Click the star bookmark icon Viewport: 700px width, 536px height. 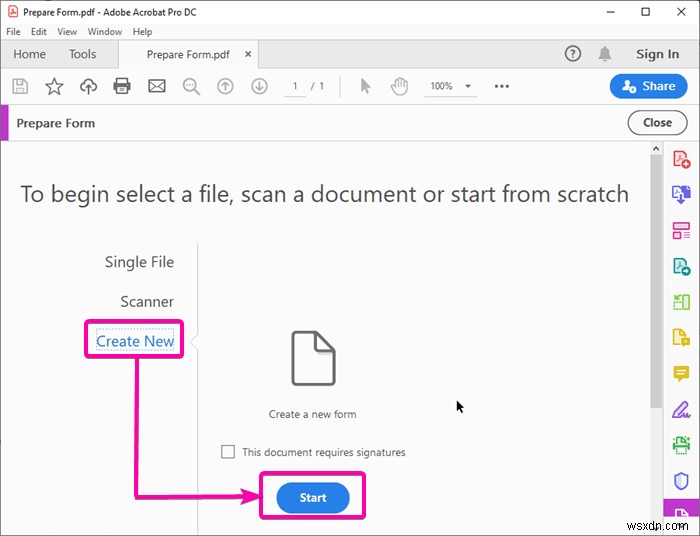54,86
